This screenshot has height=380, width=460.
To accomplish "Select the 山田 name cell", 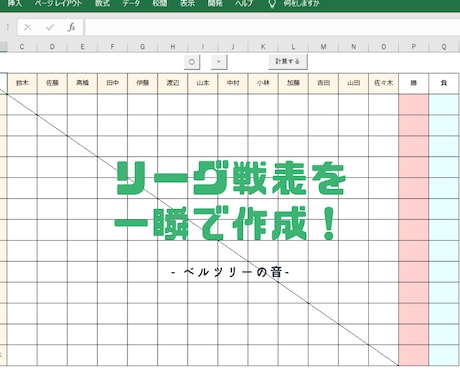I will pyautogui.click(x=353, y=83).
